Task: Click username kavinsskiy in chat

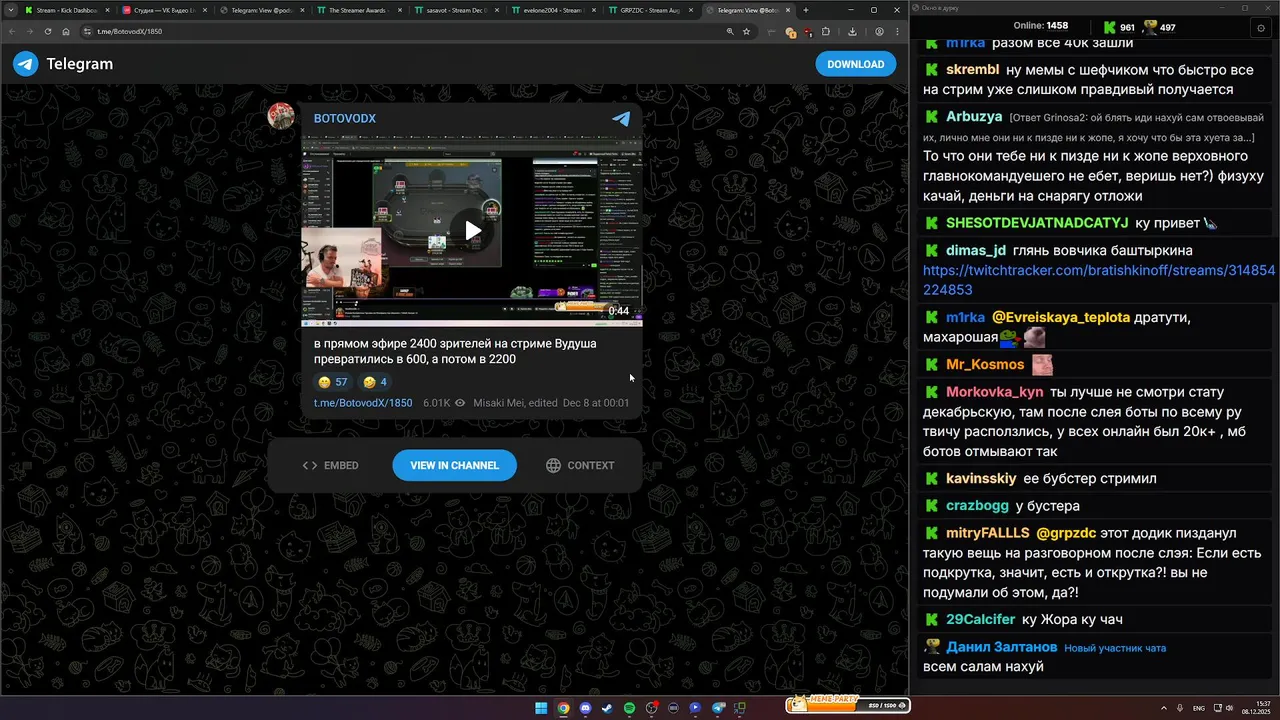Action: click(x=981, y=479)
